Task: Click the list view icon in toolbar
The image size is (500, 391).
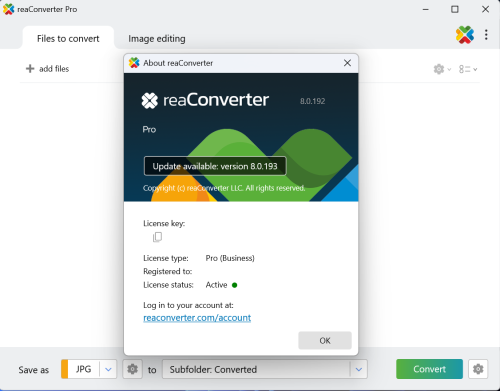Action: point(465,69)
